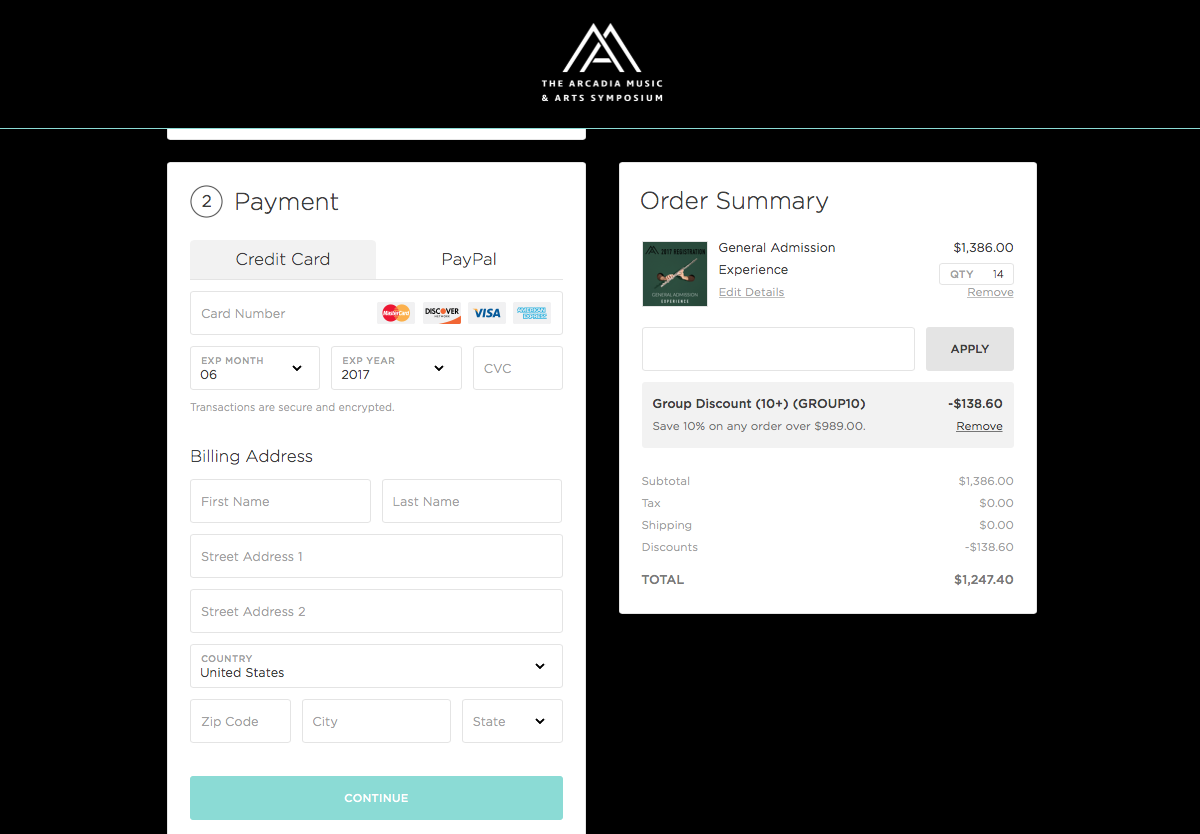This screenshot has width=1200, height=834.
Task: Click the Discover card icon
Action: point(442,313)
